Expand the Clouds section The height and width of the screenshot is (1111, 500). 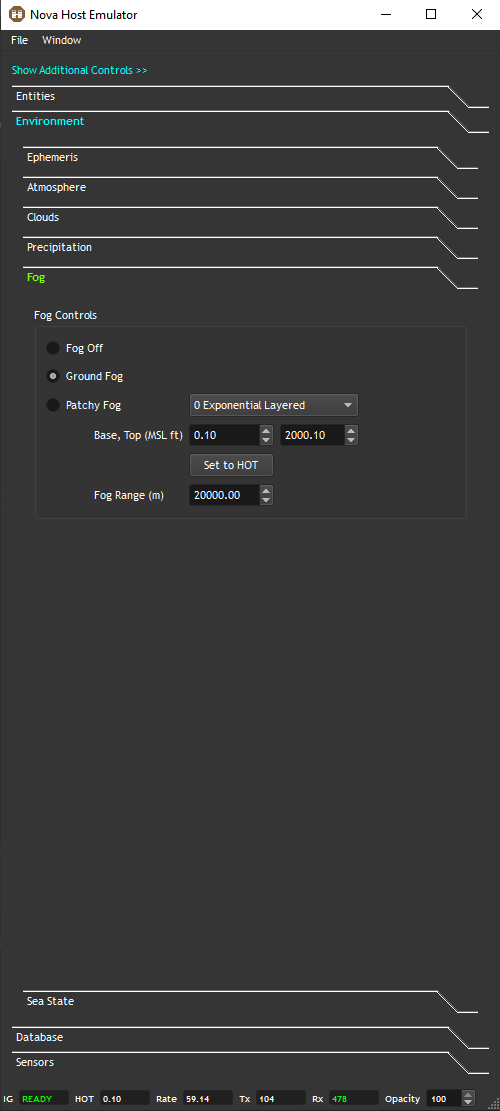coord(43,218)
